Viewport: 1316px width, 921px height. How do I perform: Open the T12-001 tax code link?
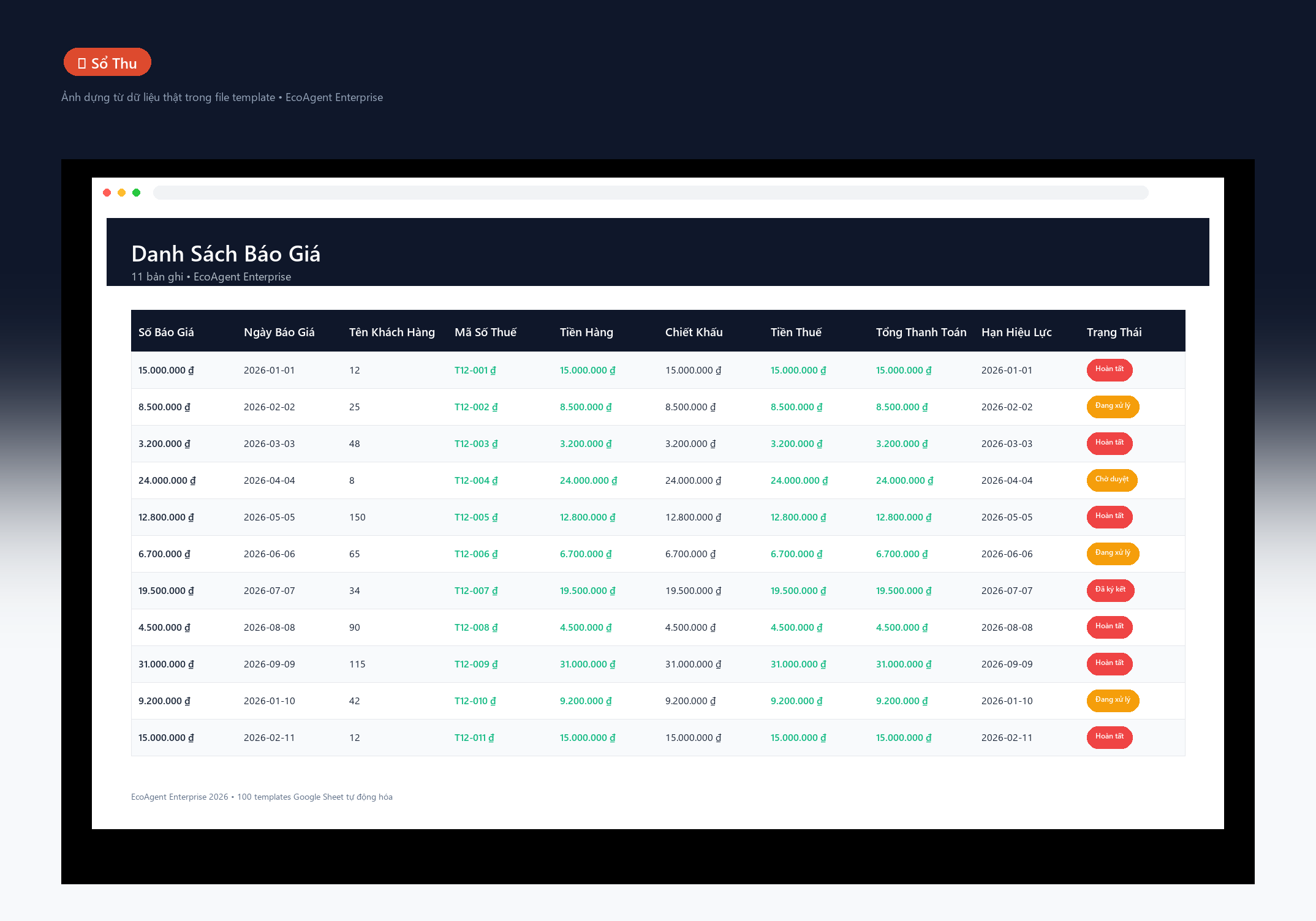475,370
